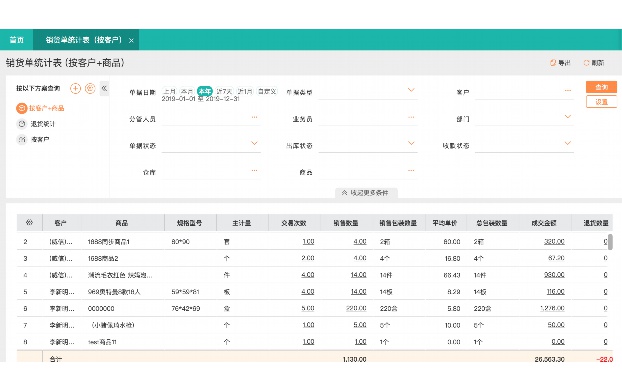Viewport: 622px width, 391px height.
Task: Click the orange 查询 button
Action: click(601, 87)
